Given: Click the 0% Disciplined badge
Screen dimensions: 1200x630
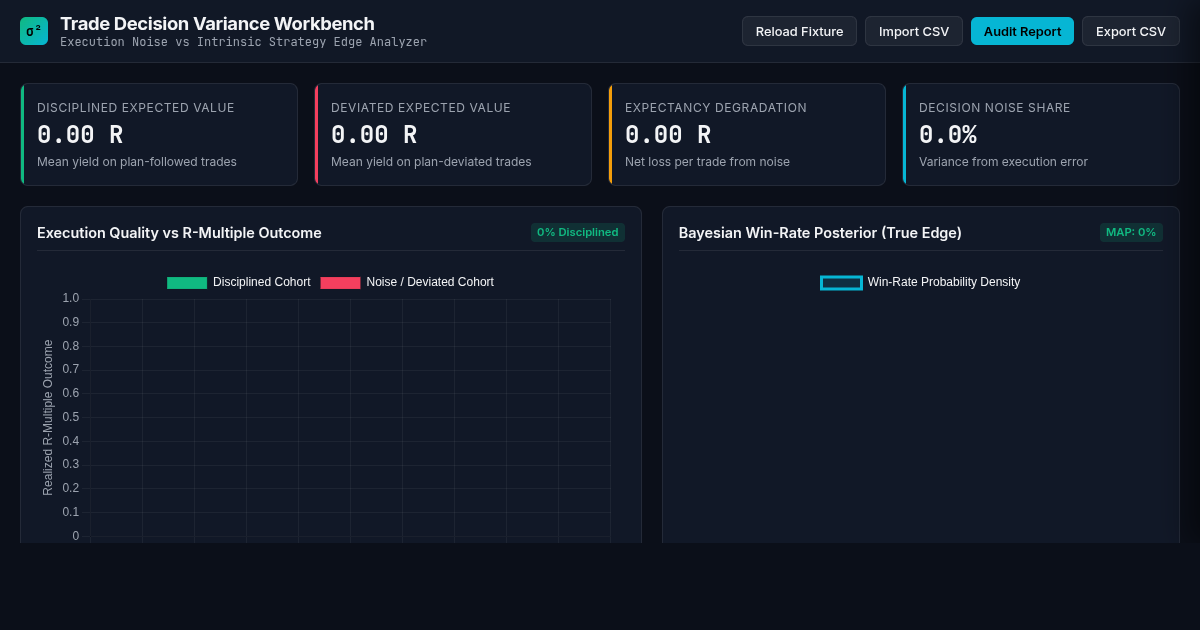Looking at the screenshot, I should pyautogui.click(x=578, y=232).
